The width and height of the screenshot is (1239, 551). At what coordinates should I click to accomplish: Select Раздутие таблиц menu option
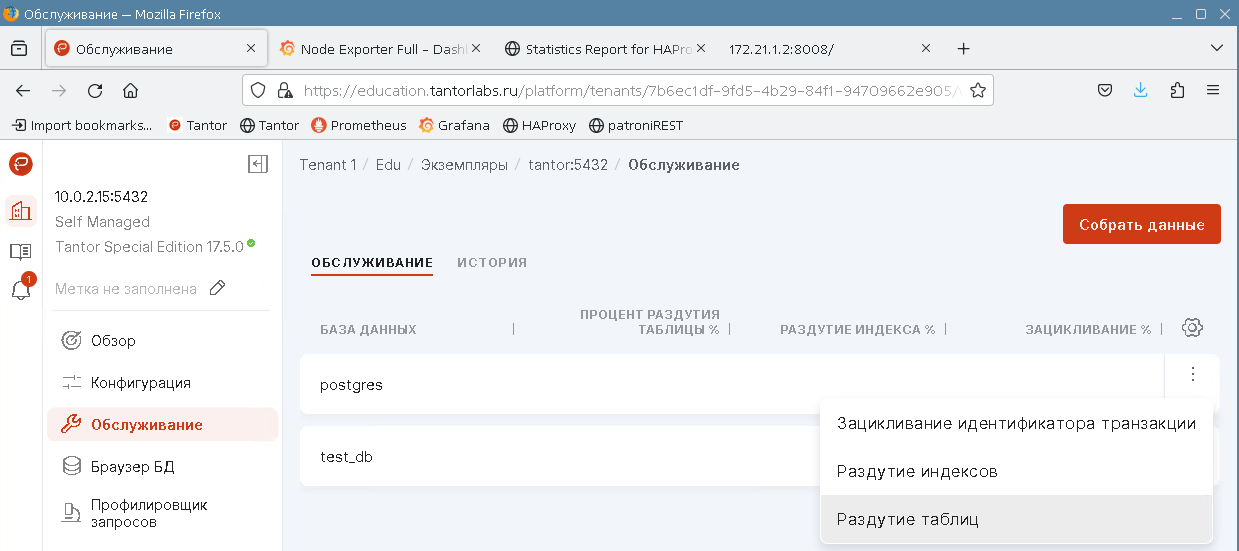907,520
